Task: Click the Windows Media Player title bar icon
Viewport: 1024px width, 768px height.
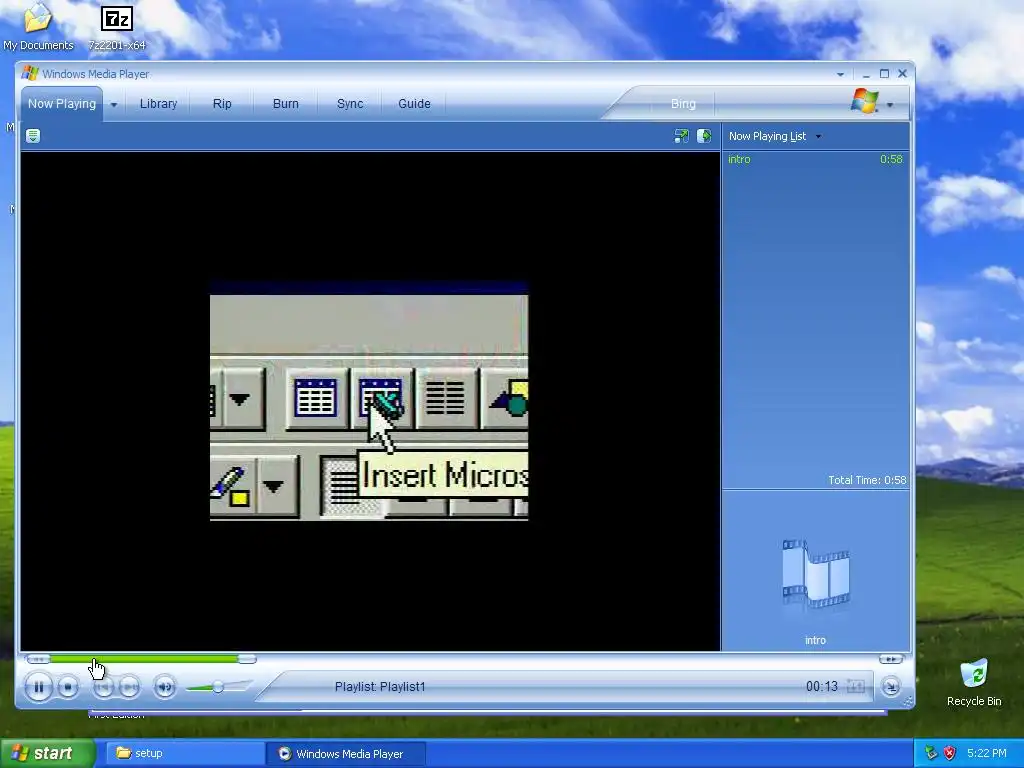Action: click(30, 73)
